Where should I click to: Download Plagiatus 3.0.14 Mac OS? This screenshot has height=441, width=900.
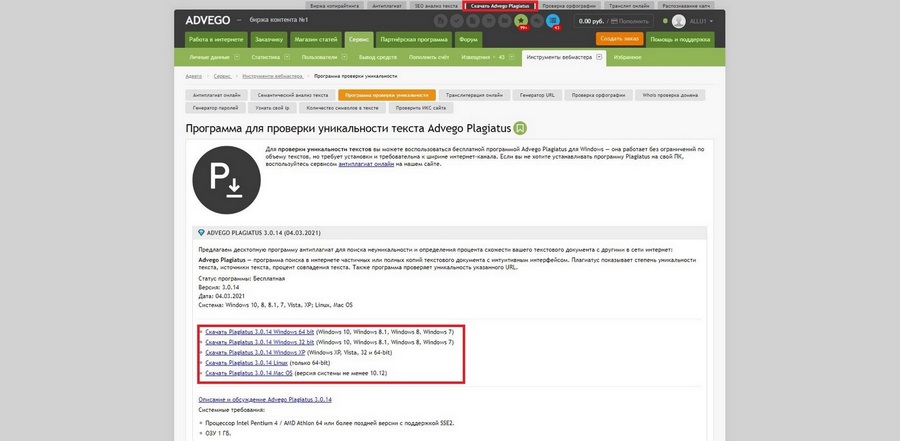[249, 373]
